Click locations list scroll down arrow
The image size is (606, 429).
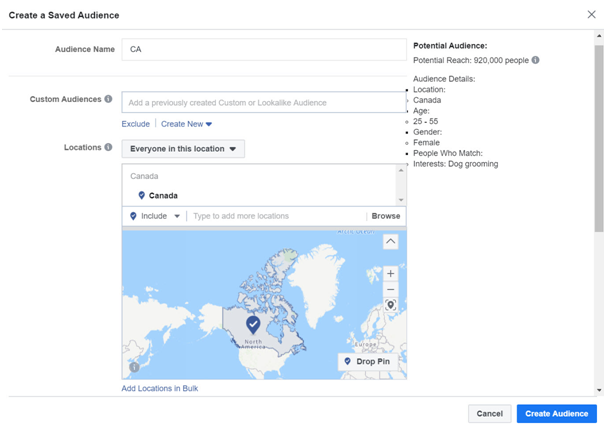(401, 200)
